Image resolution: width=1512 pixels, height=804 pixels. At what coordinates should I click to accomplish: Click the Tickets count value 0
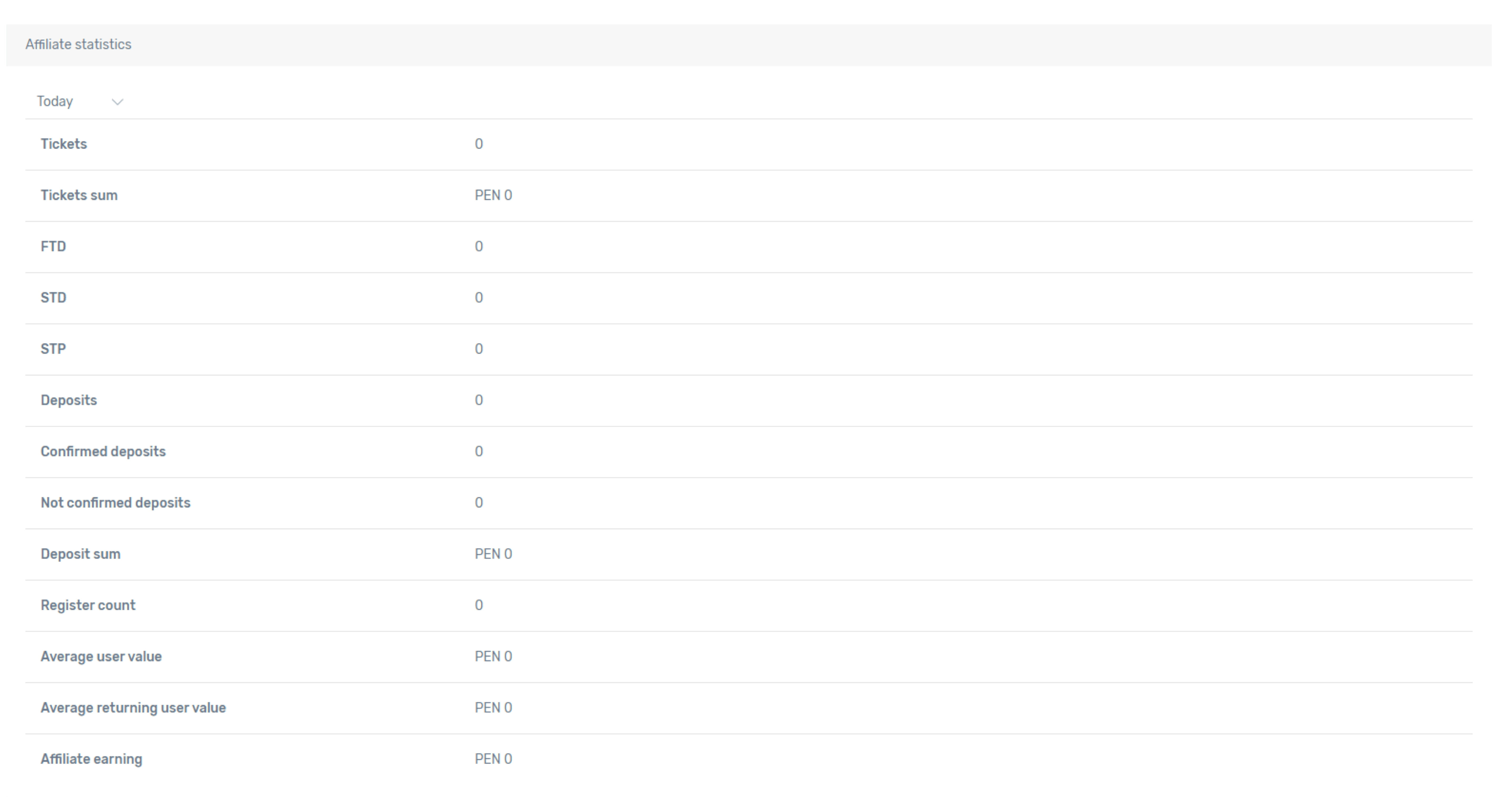(x=478, y=145)
